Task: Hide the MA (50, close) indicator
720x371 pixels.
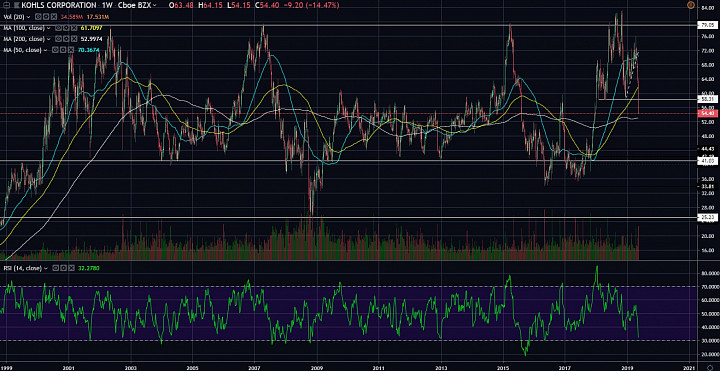Action: pyautogui.click(x=55, y=50)
